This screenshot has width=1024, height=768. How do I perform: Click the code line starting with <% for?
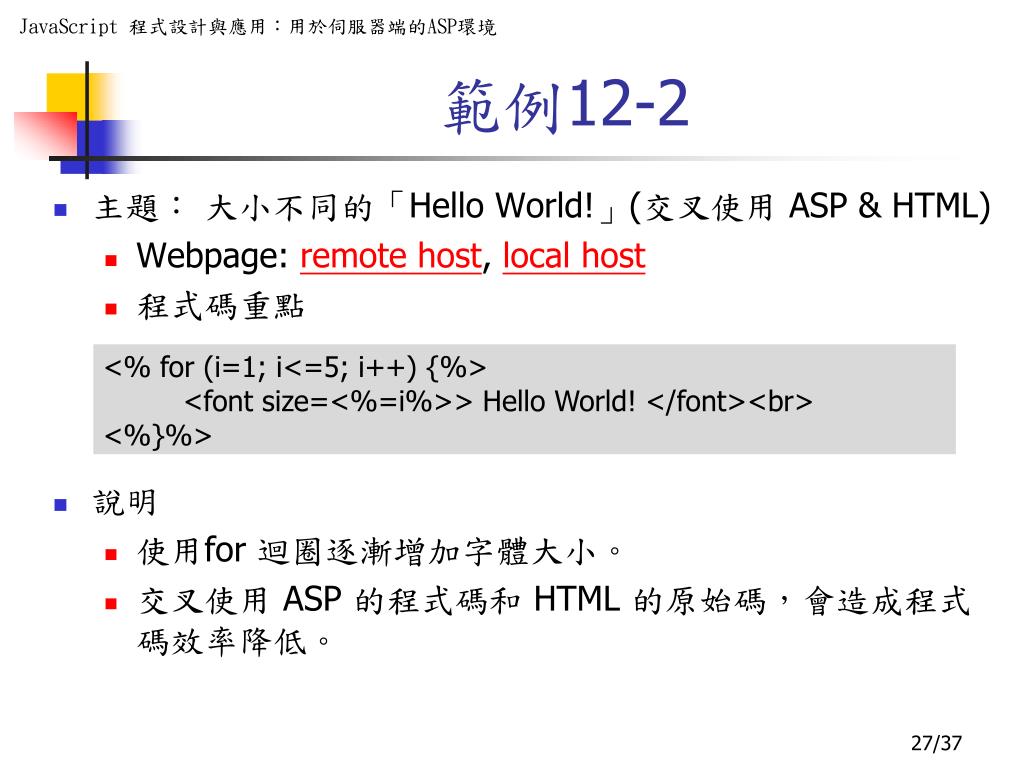click(295, 367)
